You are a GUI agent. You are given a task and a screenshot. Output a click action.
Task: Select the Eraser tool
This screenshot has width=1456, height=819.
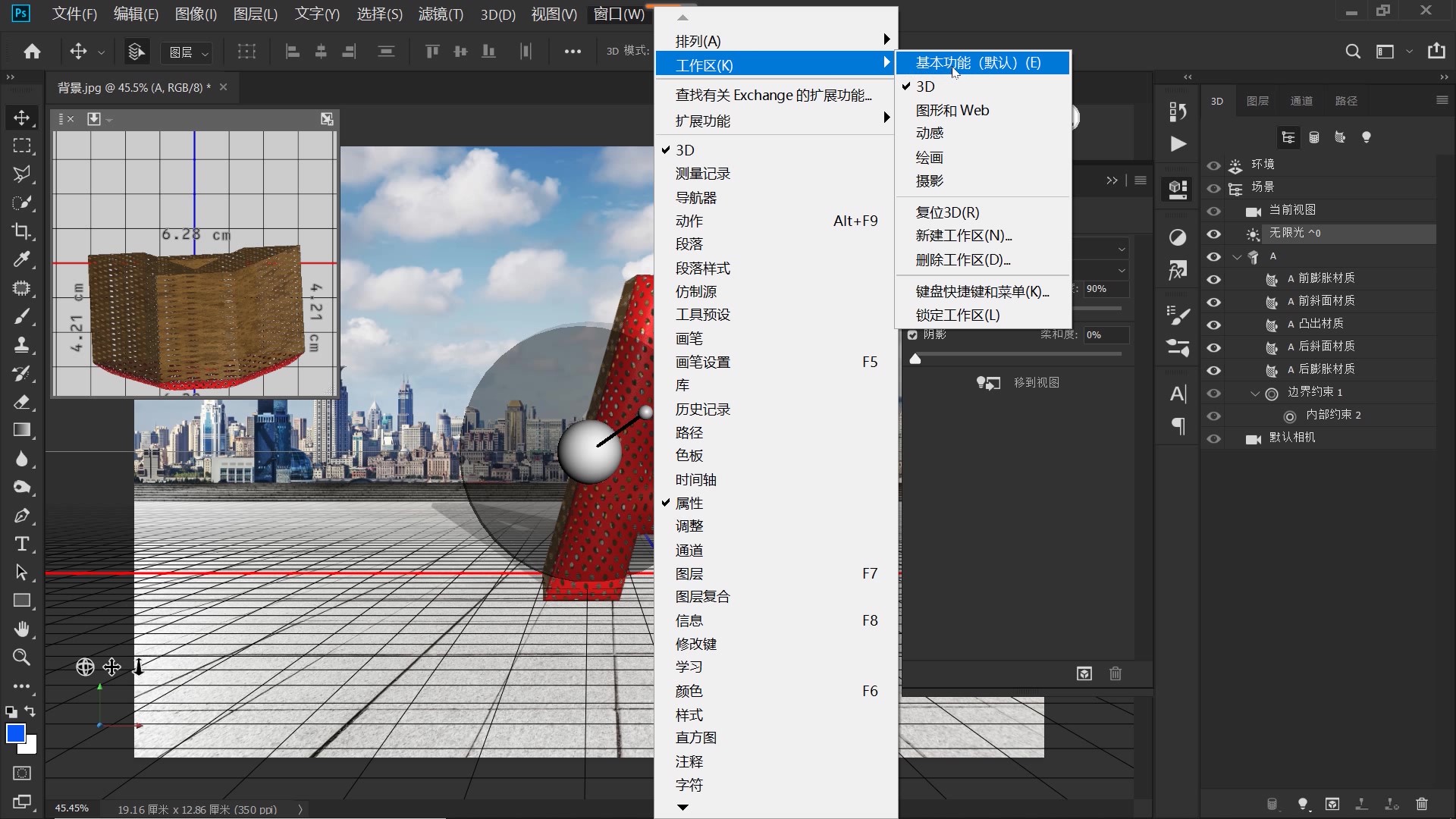[22, 401]
